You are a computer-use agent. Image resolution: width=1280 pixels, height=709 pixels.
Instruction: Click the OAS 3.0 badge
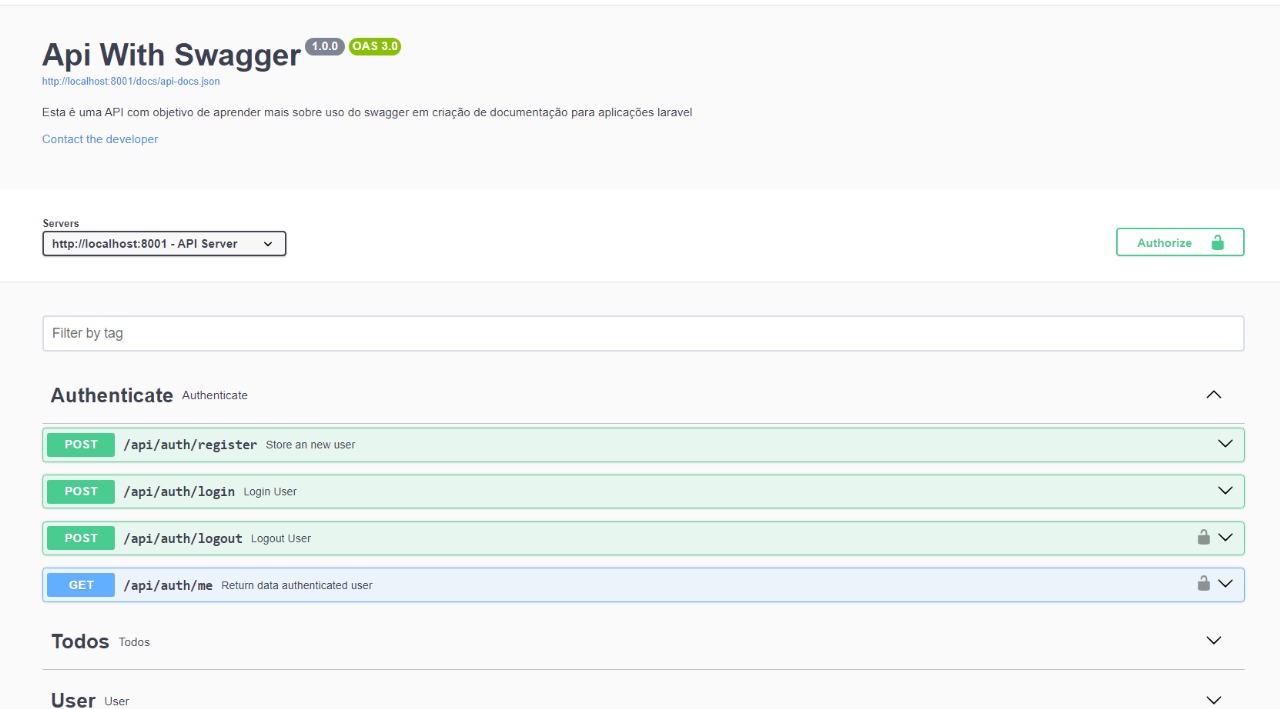(x=375, y=46)
